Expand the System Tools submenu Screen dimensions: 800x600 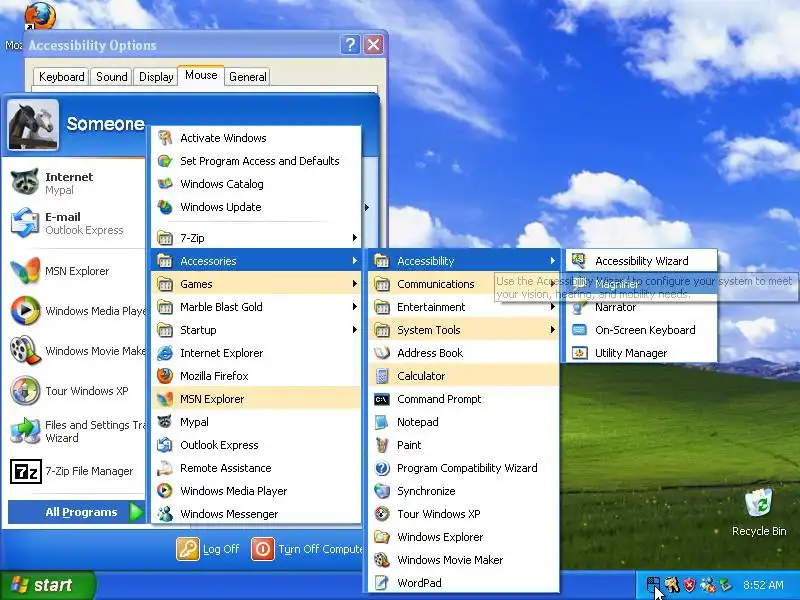463,330
